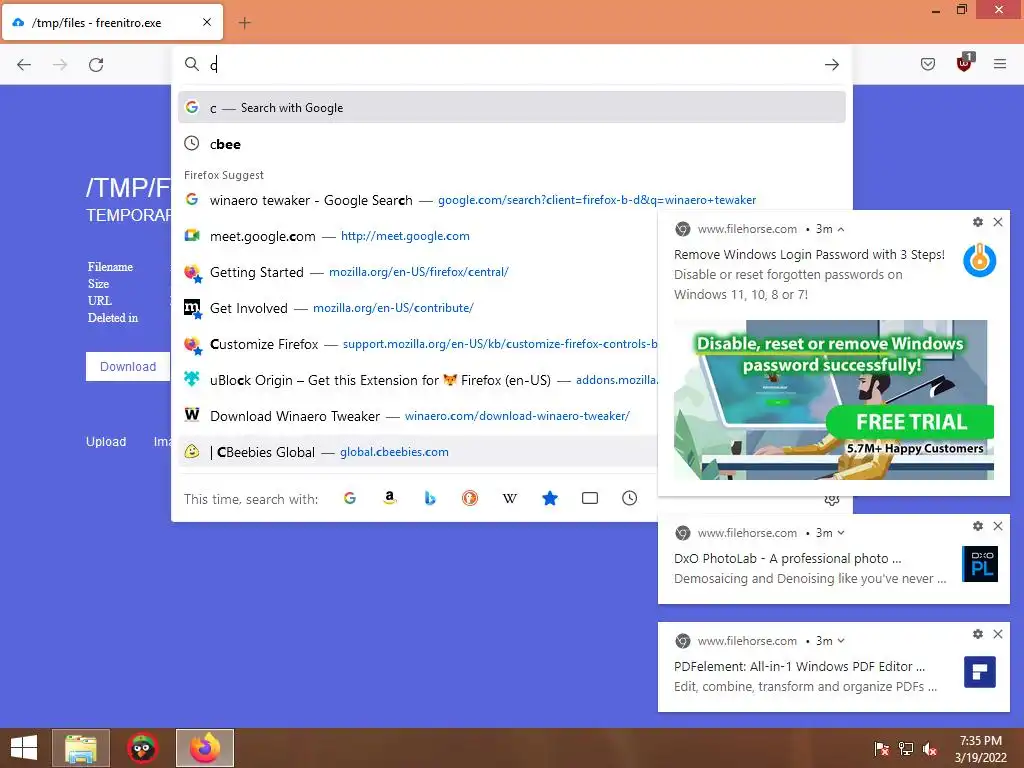Open settings of Windows Login Password notification
1024x768 pixels.
coord(978,222)
